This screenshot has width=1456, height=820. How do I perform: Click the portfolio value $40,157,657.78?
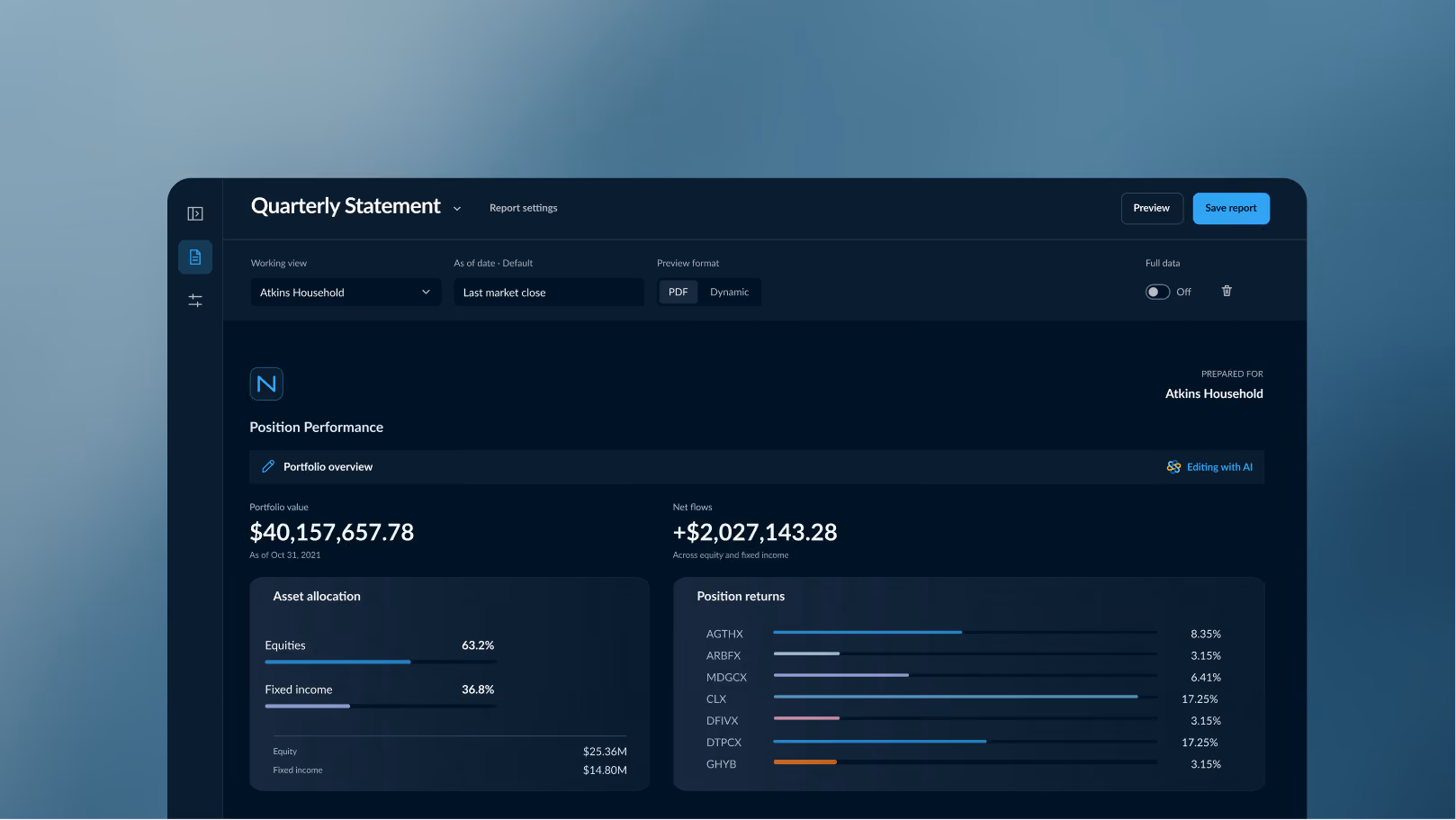tap(332, 532)
